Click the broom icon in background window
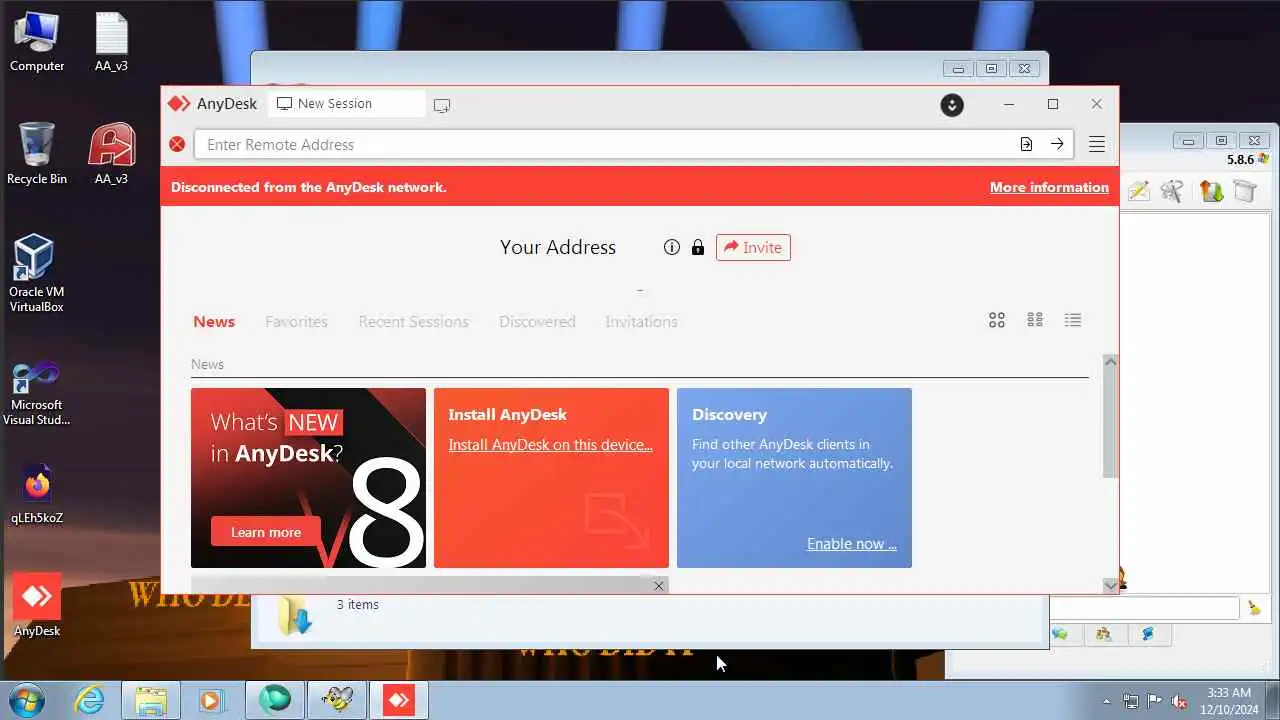 tap(1254, 607)
